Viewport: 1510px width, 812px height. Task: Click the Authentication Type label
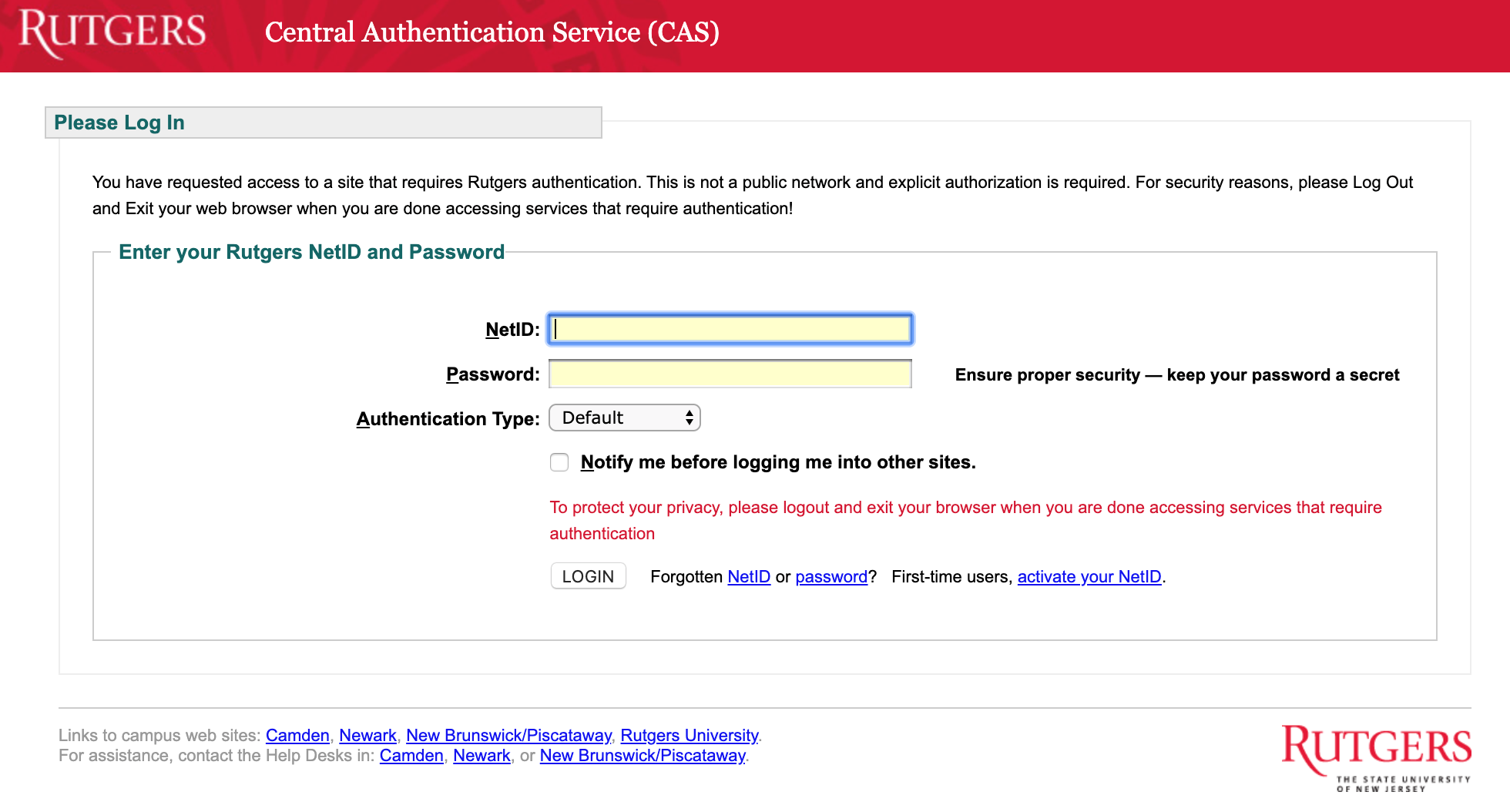(x=448, y=419)
